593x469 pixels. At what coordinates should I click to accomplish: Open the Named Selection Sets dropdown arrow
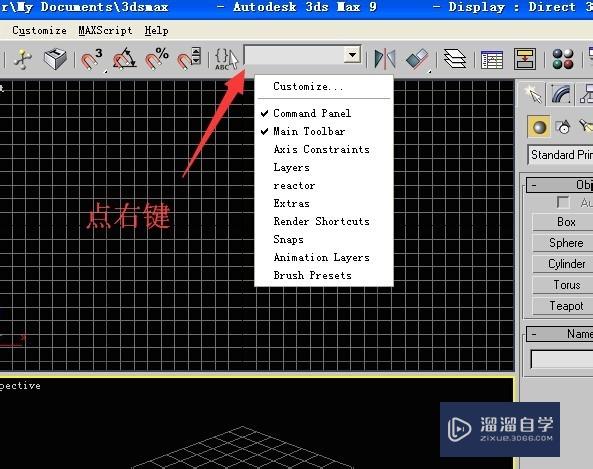pos(352,55)
